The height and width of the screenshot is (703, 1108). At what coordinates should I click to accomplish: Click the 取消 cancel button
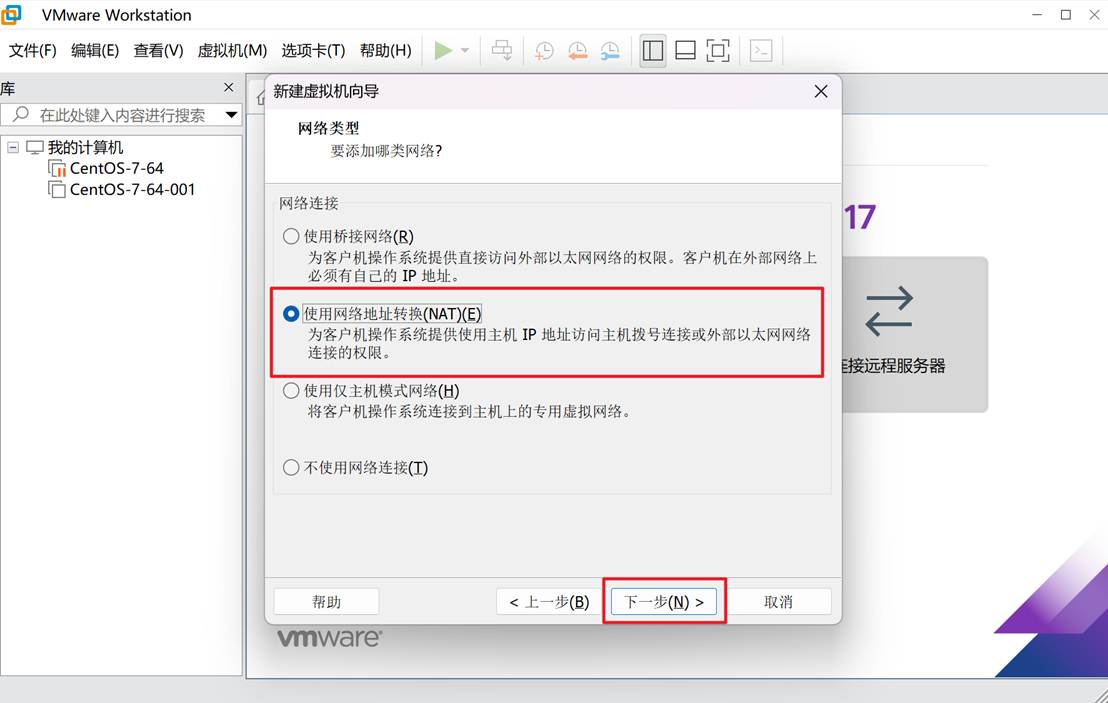(x=778, y=602)
